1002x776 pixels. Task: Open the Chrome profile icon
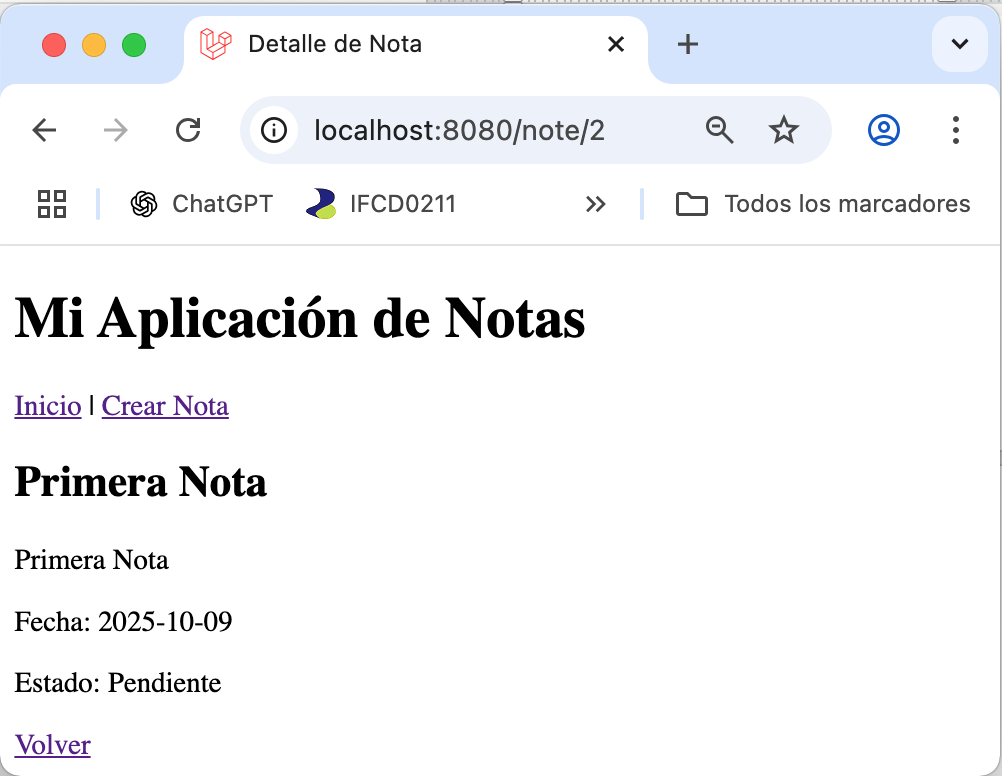pos(884,130)
